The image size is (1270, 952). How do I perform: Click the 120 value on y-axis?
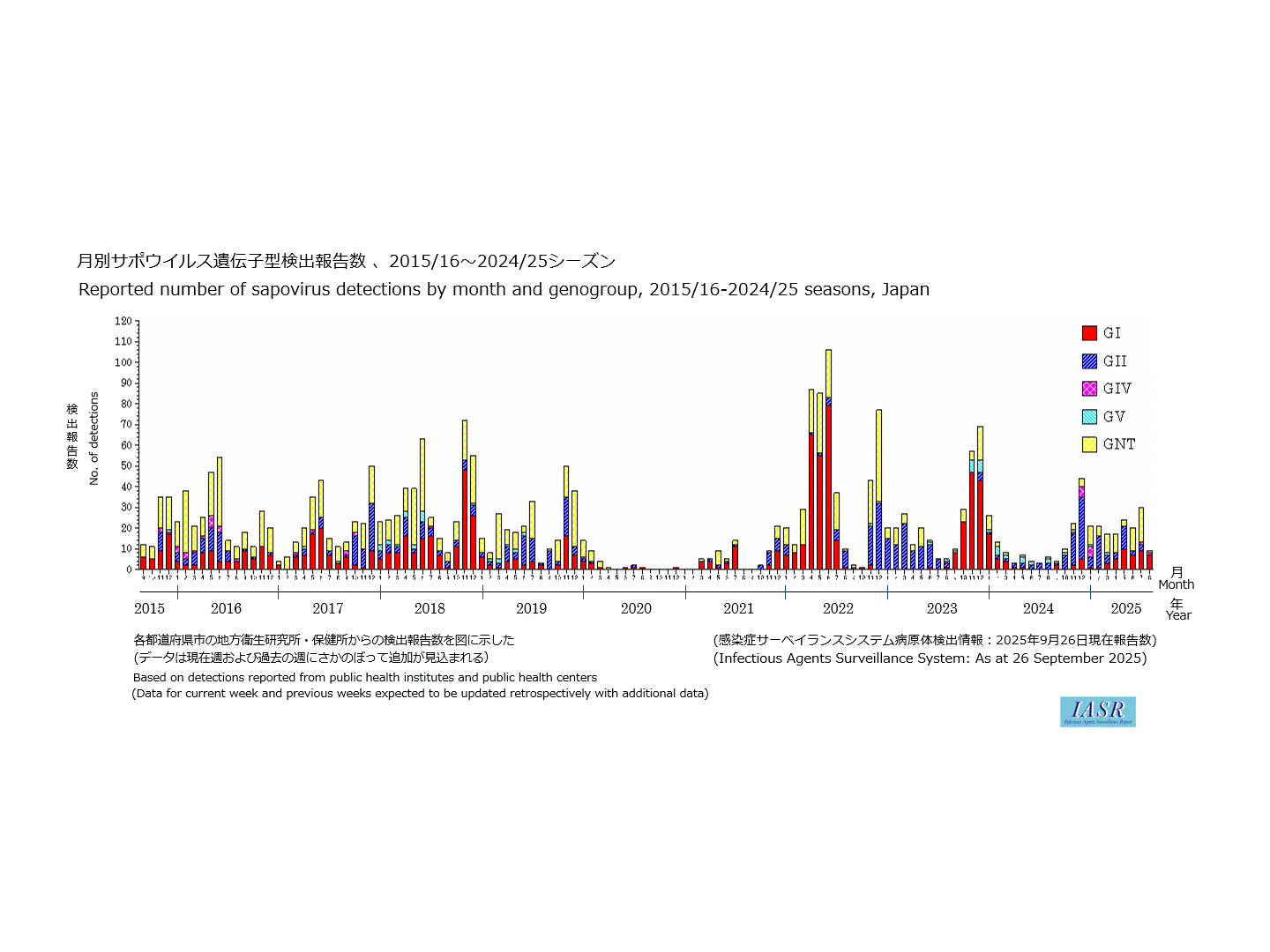coord(123,321)
